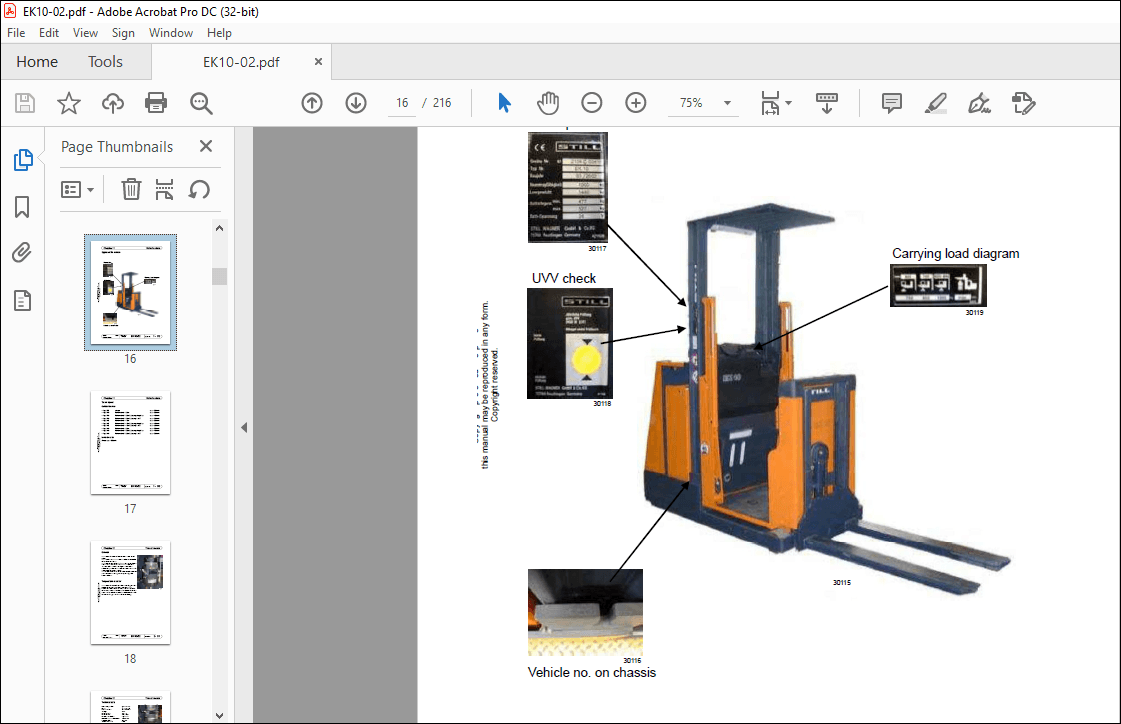This screenshot has width=1121, height=724.
Task: Select the thumbnail for page 17
Action: pos(130,443)
